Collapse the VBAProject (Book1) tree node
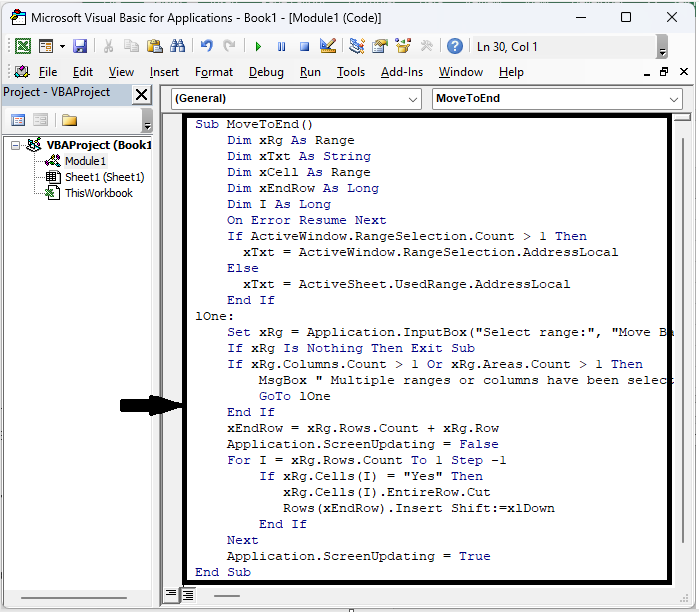 [16, 145]
